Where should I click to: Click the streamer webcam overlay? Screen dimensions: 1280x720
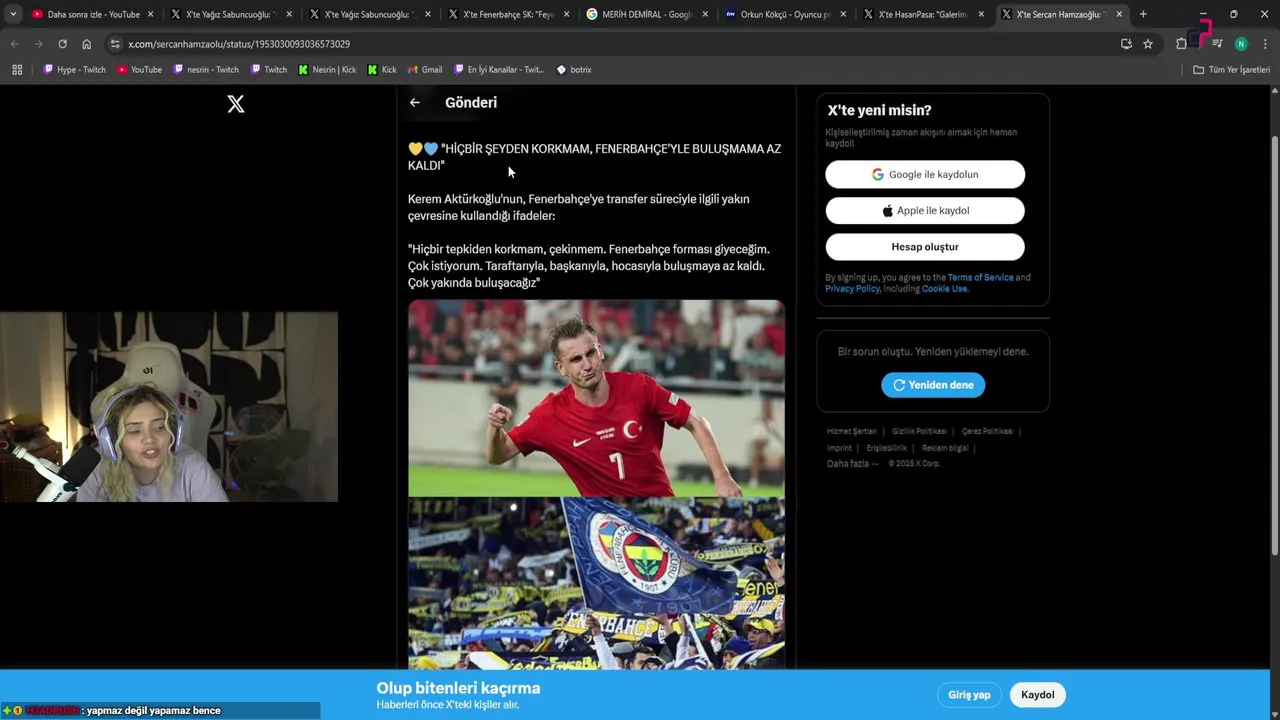point(169,406)
